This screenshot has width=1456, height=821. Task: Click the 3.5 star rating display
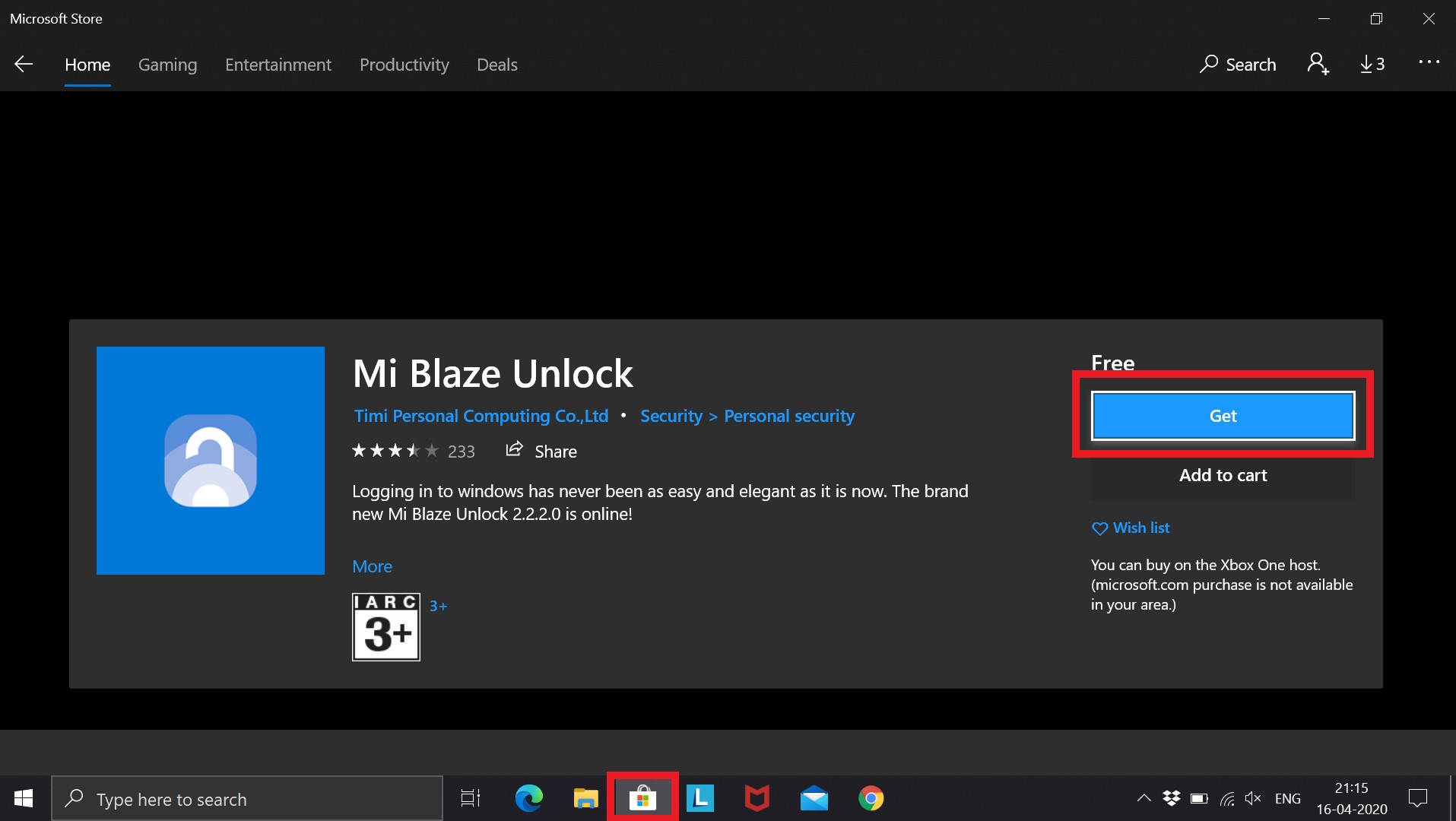[395, 450]
